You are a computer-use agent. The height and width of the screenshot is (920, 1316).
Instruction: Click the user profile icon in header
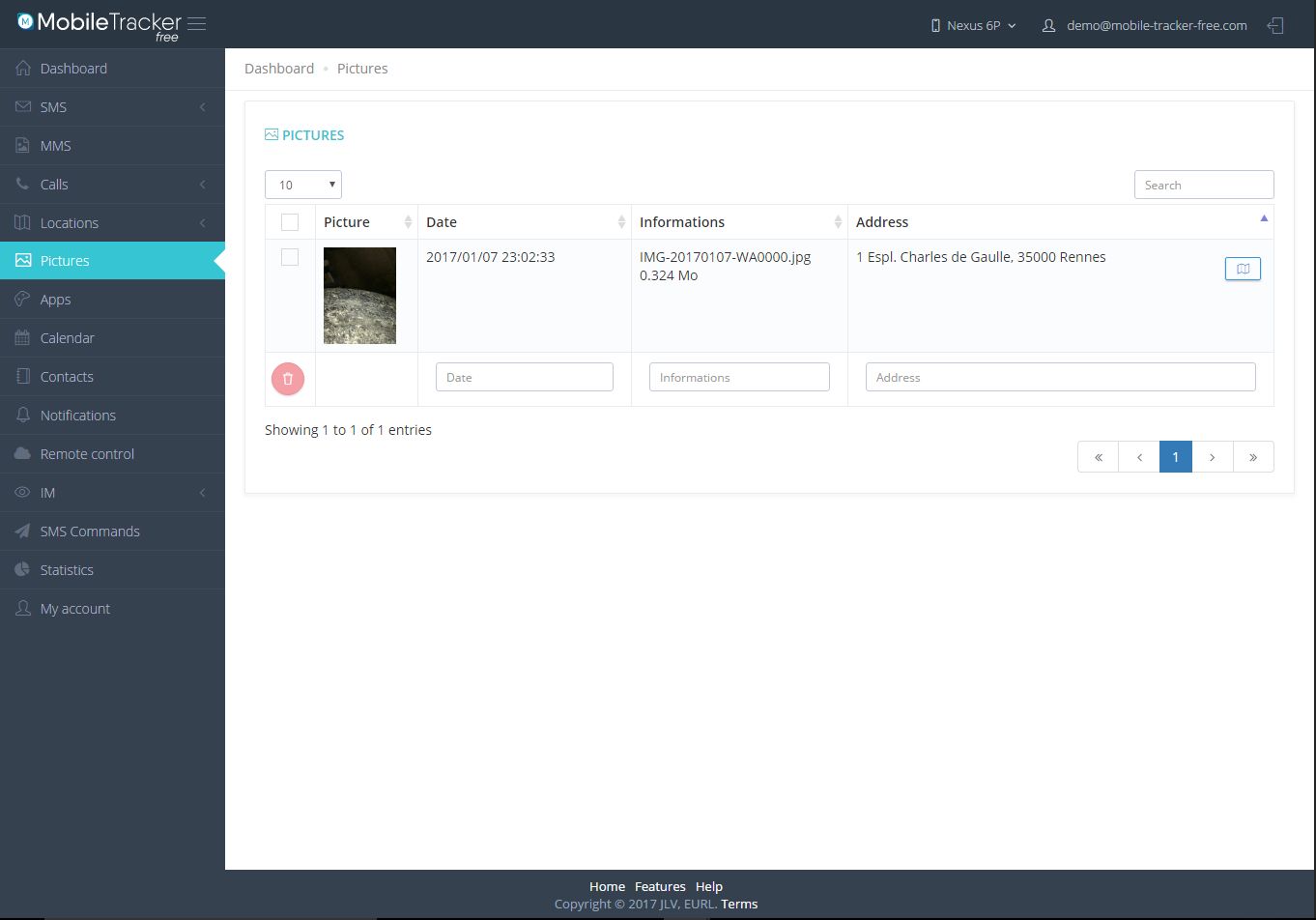click(x=1048, y=26)
